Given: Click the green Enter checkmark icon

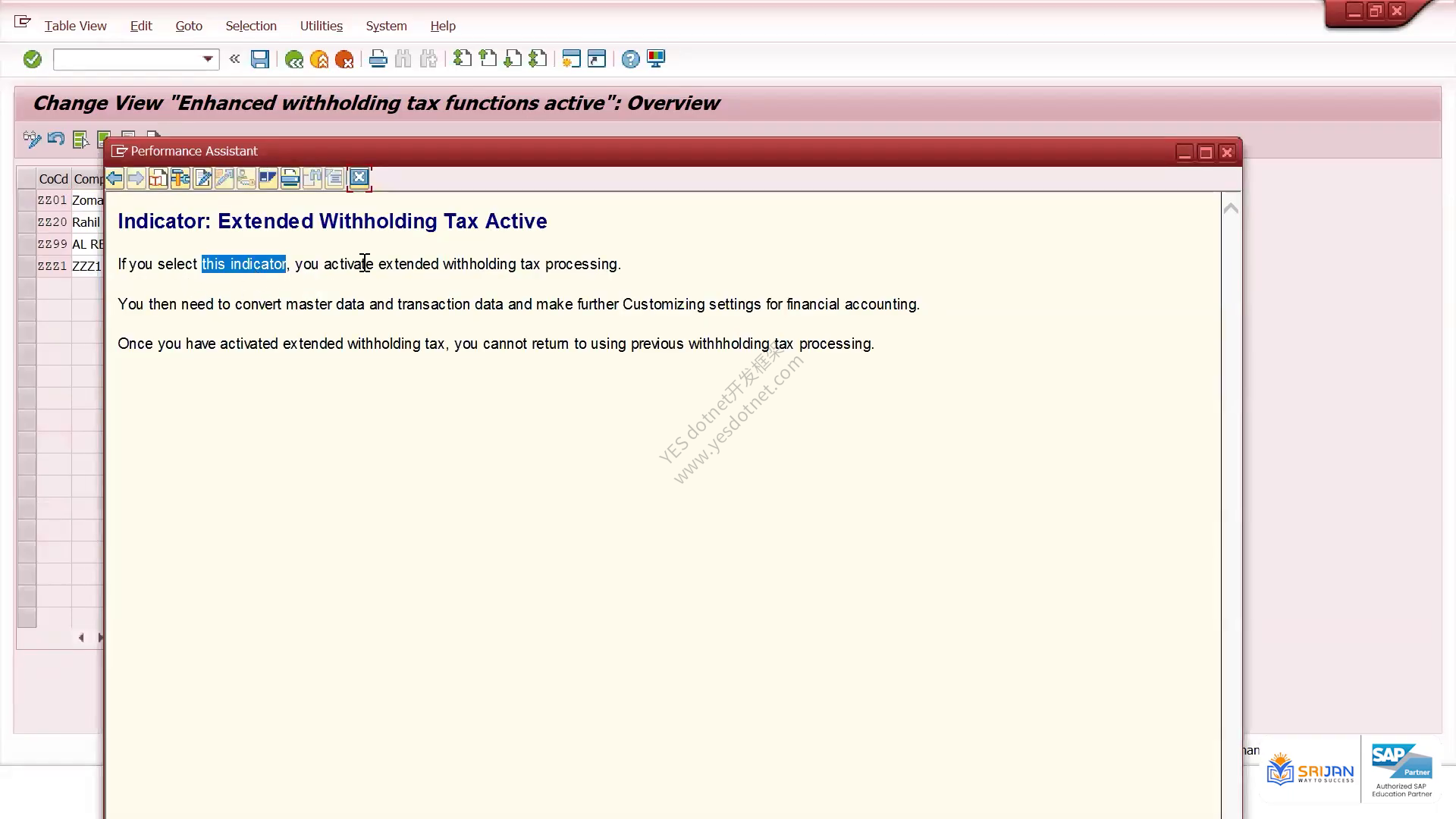Looking at the screenshot, I should point(32,59).
